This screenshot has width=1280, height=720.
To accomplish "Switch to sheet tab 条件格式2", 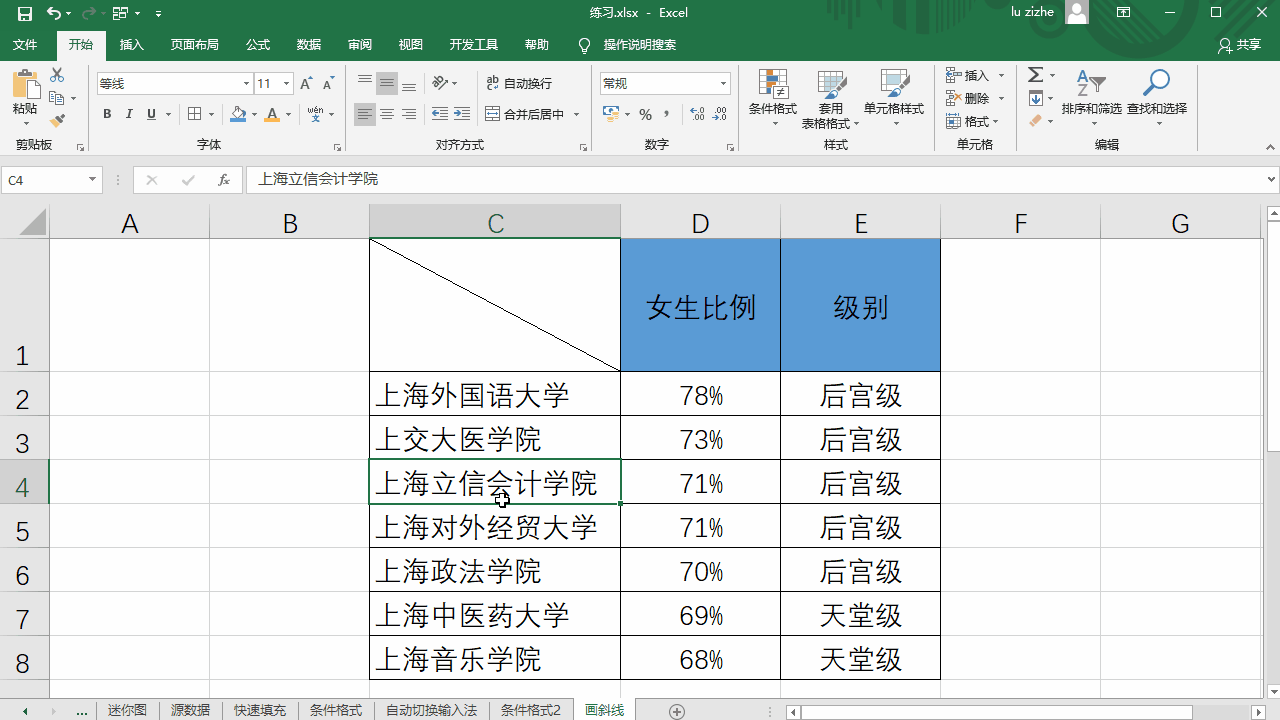I will tap(531, 710).
